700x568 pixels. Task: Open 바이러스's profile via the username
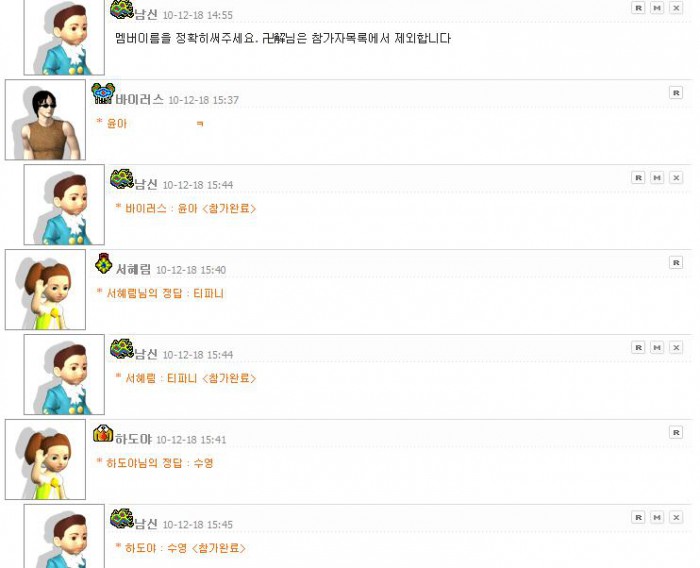pos(139,100)
